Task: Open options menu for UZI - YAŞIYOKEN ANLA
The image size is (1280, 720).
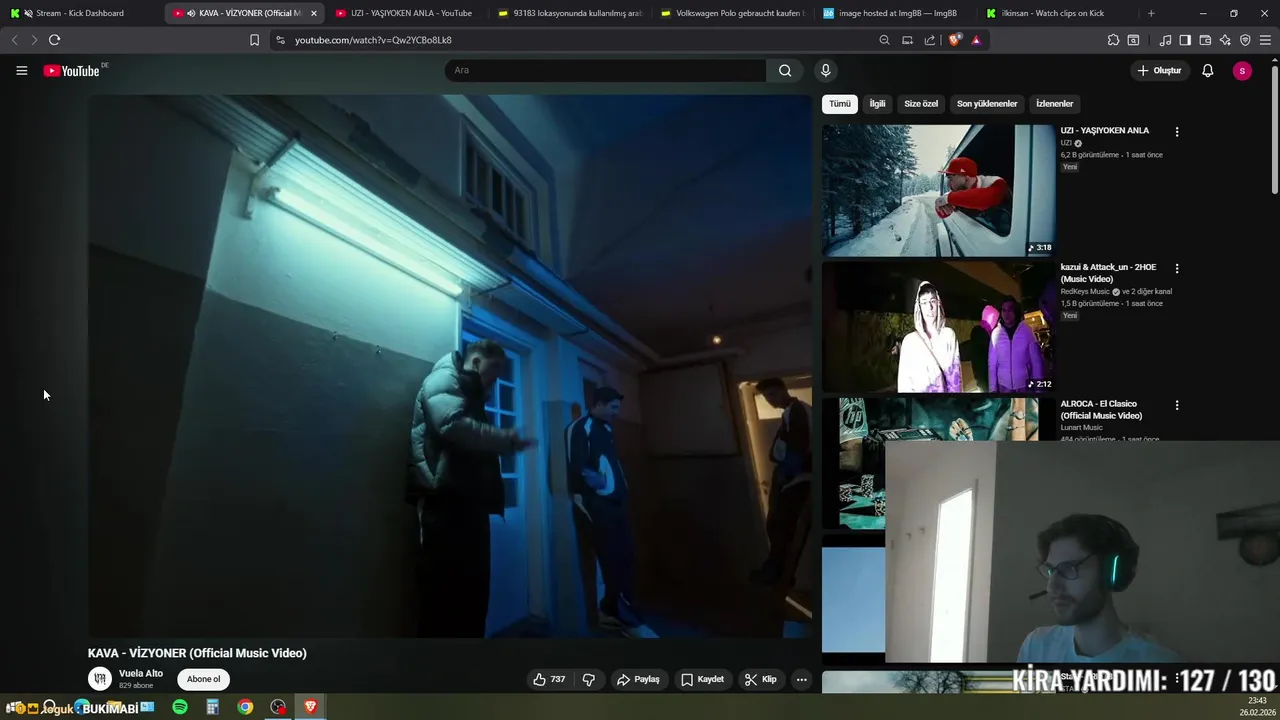Action: 1177,131
